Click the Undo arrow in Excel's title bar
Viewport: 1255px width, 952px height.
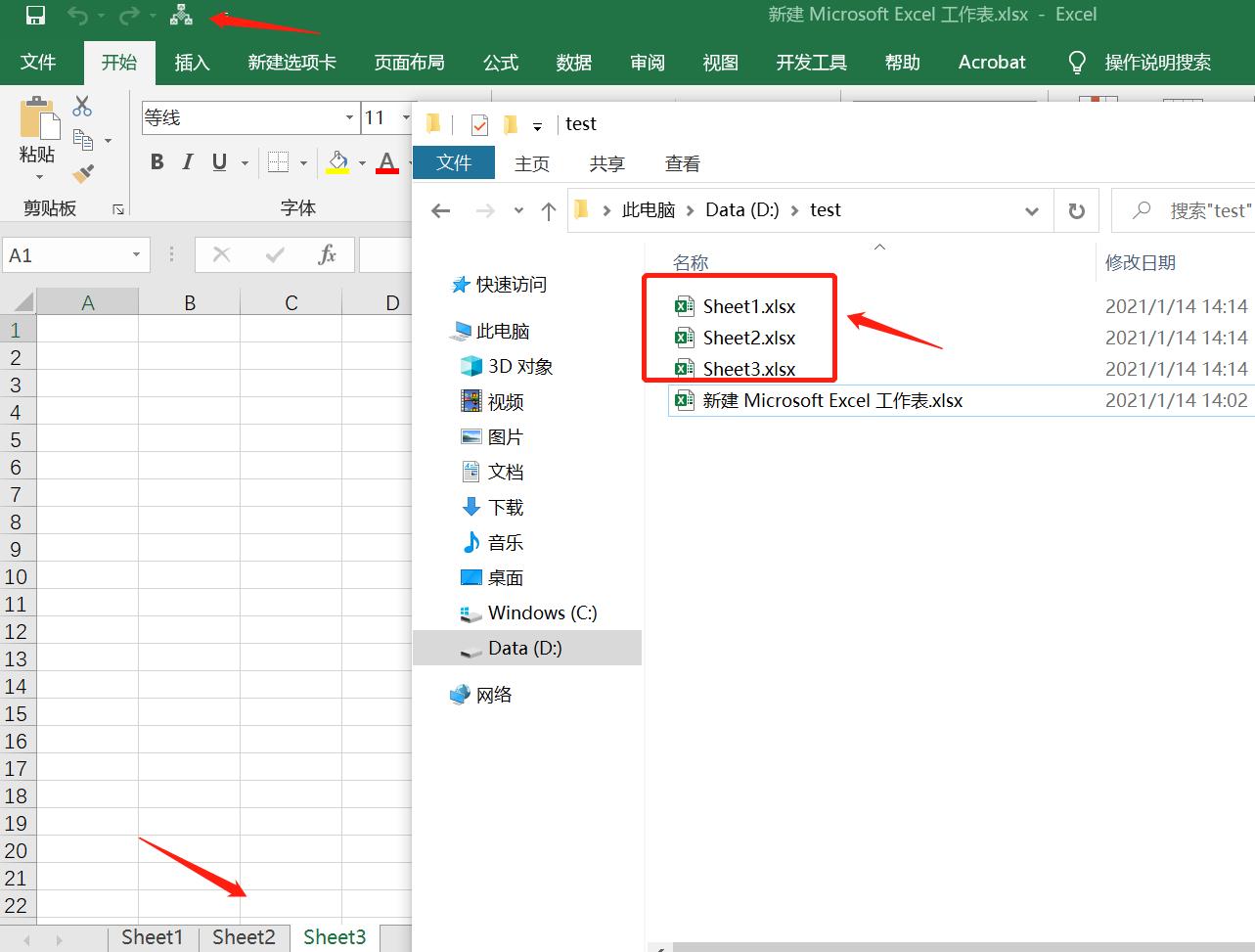click(x=77, y=16)
